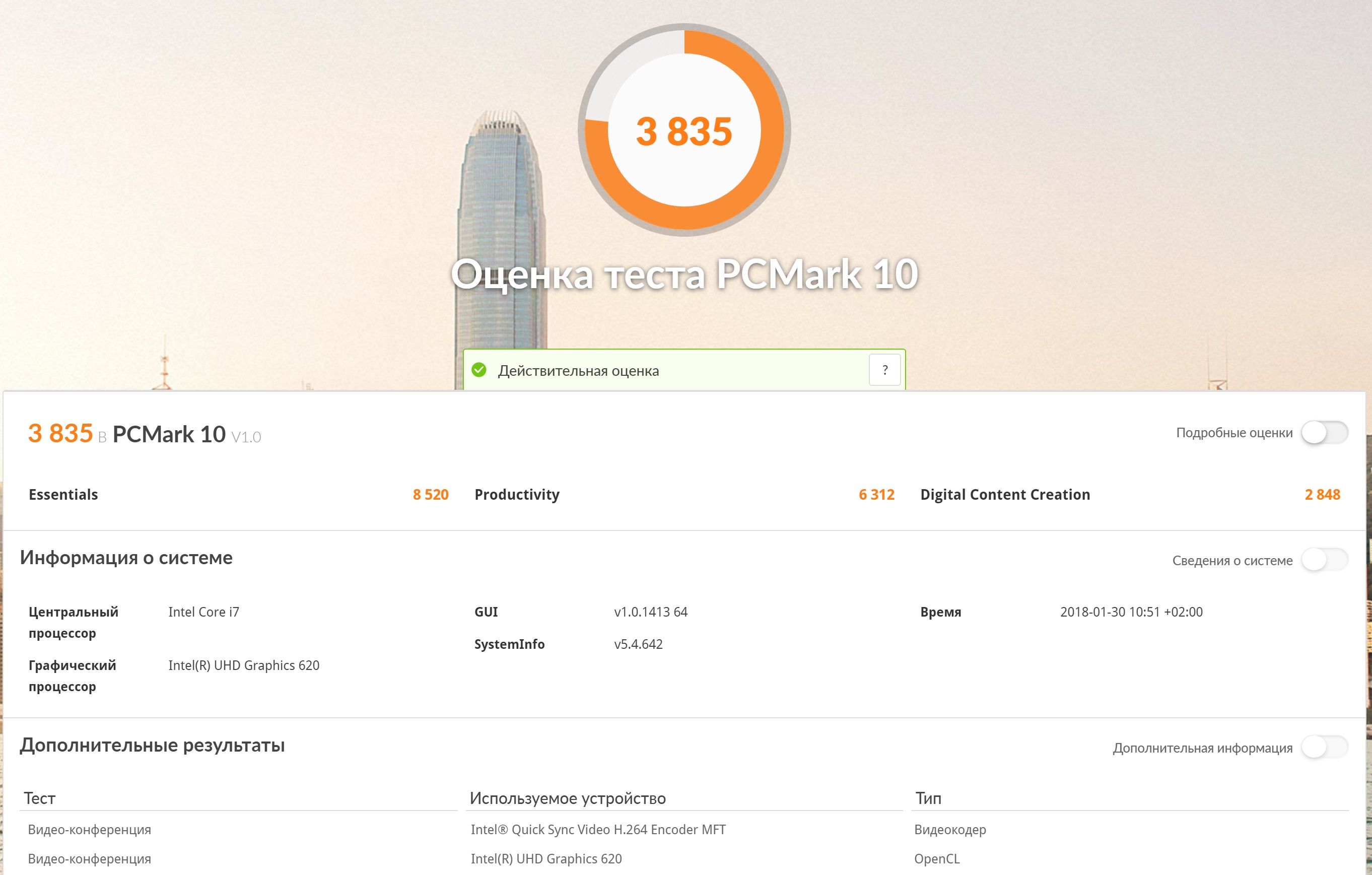Click the Digital Content Creation label
This screenshot has height=875, width=1372.
(1005, 494)
